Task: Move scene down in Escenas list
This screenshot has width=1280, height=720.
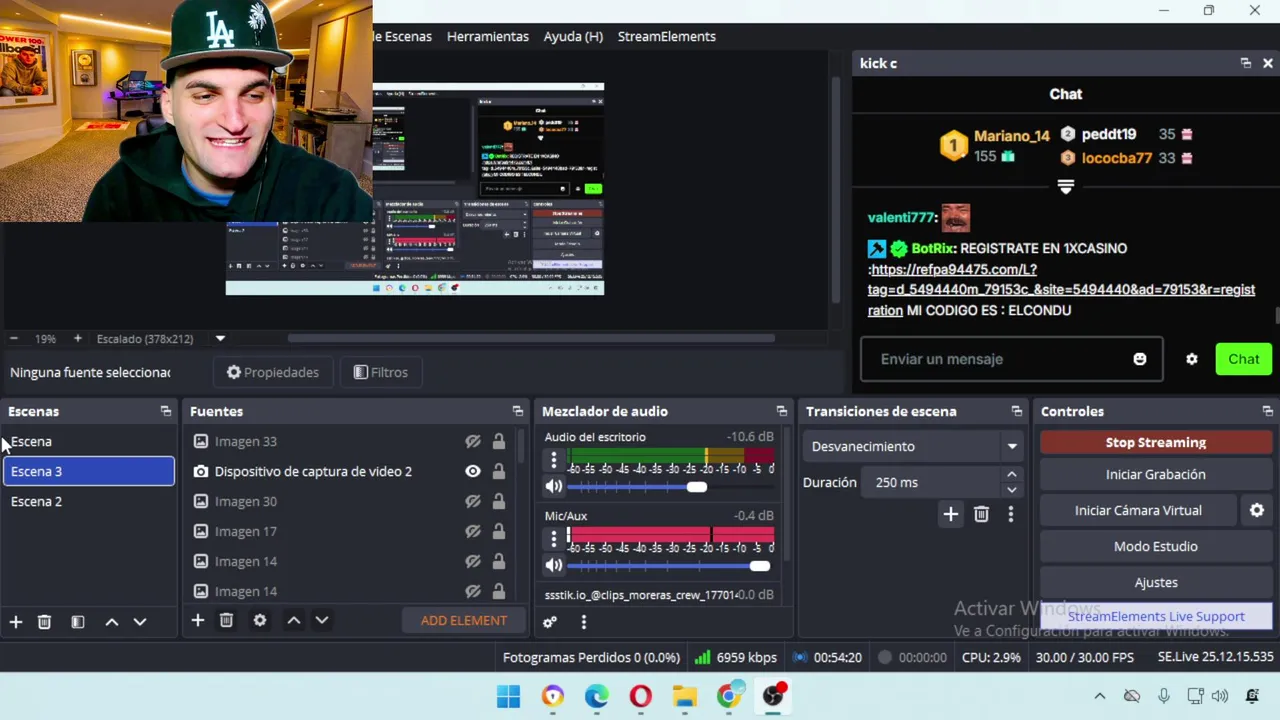Action: [x=140, y=622]
